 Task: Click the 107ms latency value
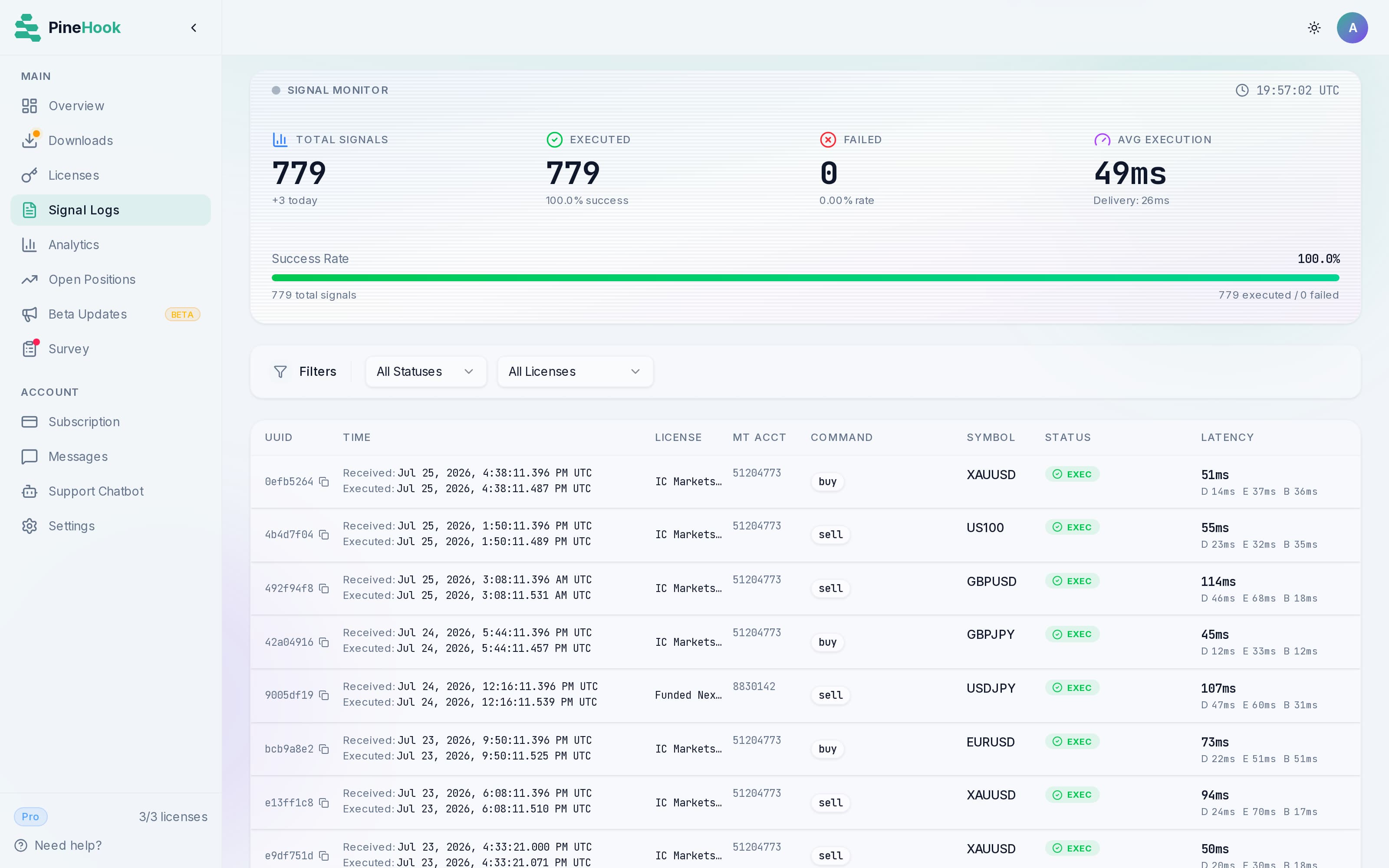pyautogui.click(x=1218, y=688)
